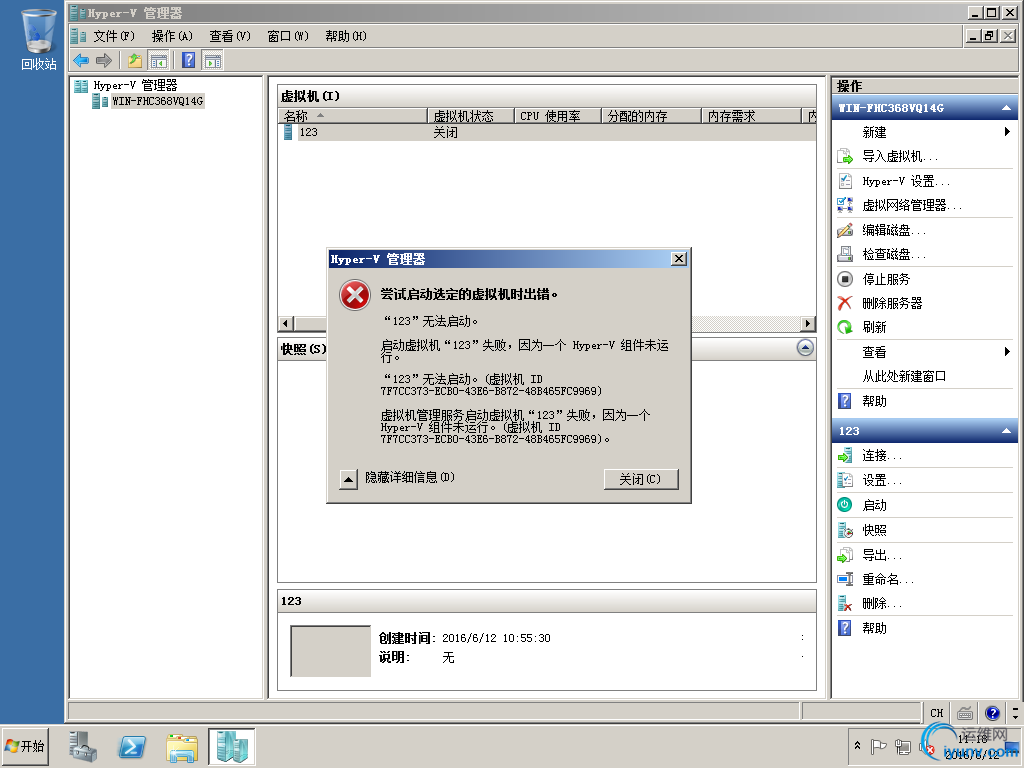
Task: Open the 查看(V) menu
Action: (x=230, y=36)
